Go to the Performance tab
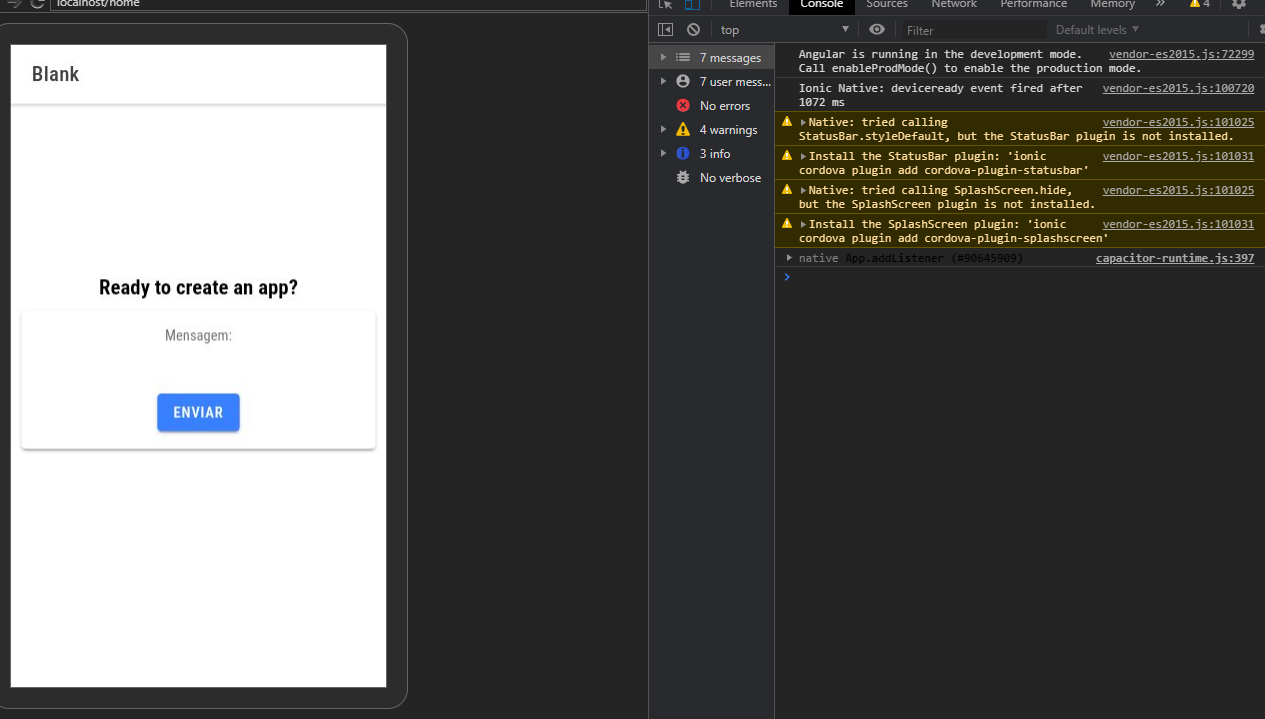Screen dimensions: 1265x719 point(1034,4)
